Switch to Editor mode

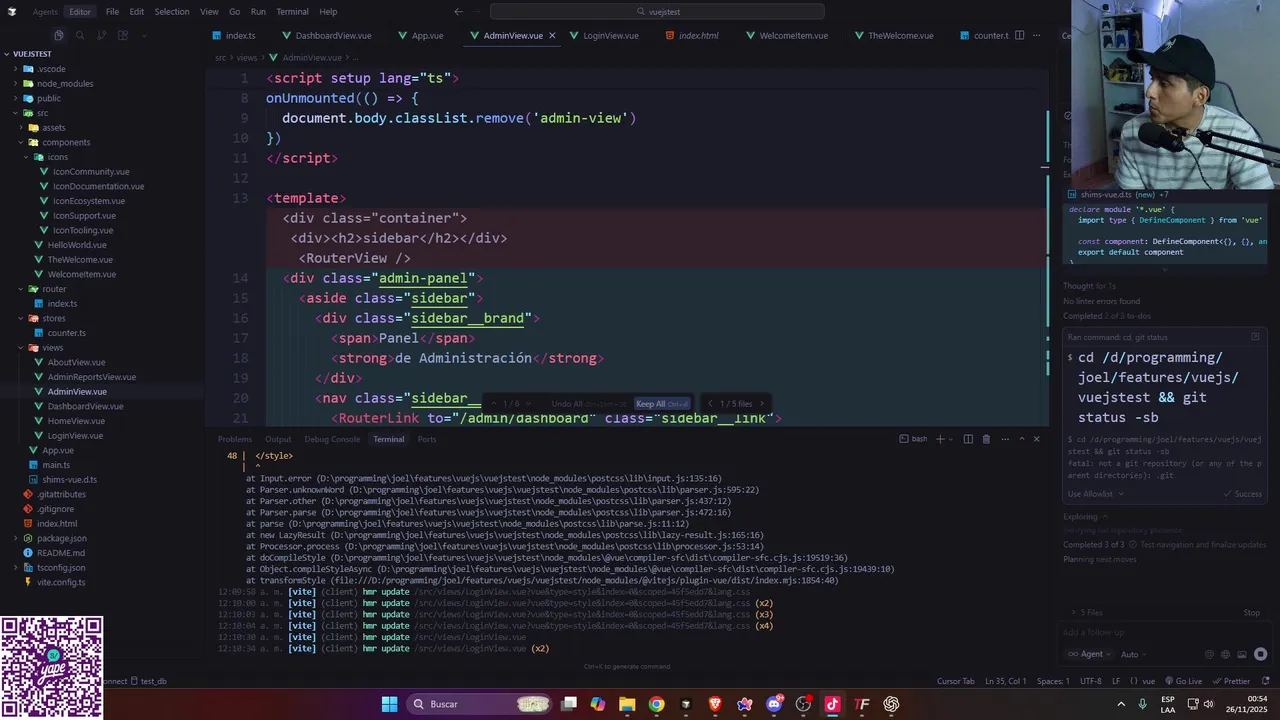(x=80, y=12)
